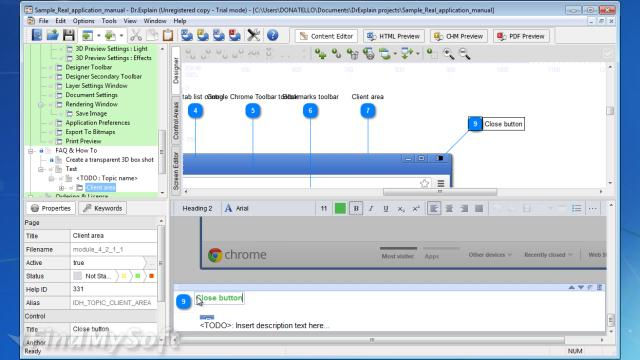Align text right
Screen dimensions: 640x360
tap(464, 209)
